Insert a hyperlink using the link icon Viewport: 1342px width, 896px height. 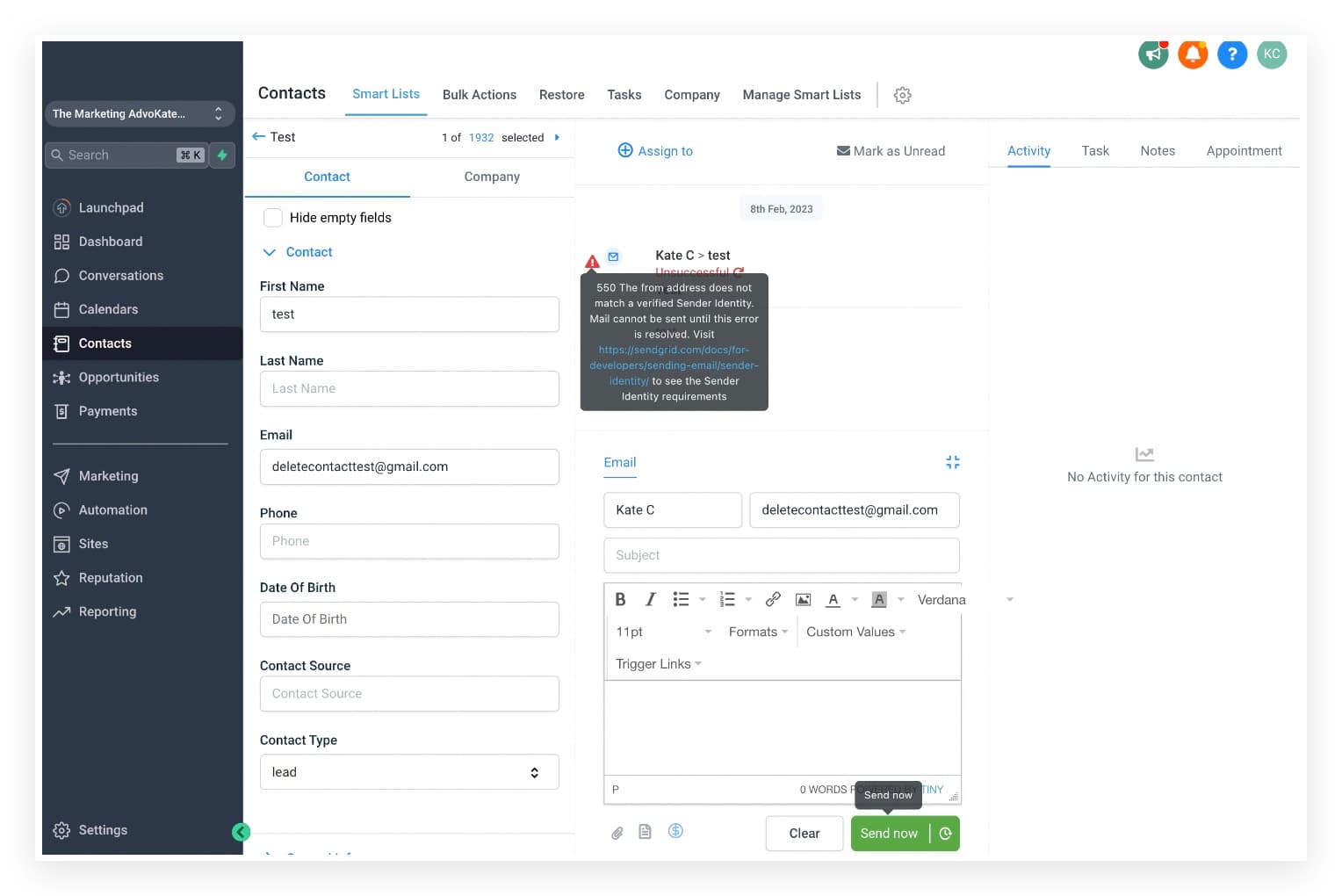click(x=773, y=599)
